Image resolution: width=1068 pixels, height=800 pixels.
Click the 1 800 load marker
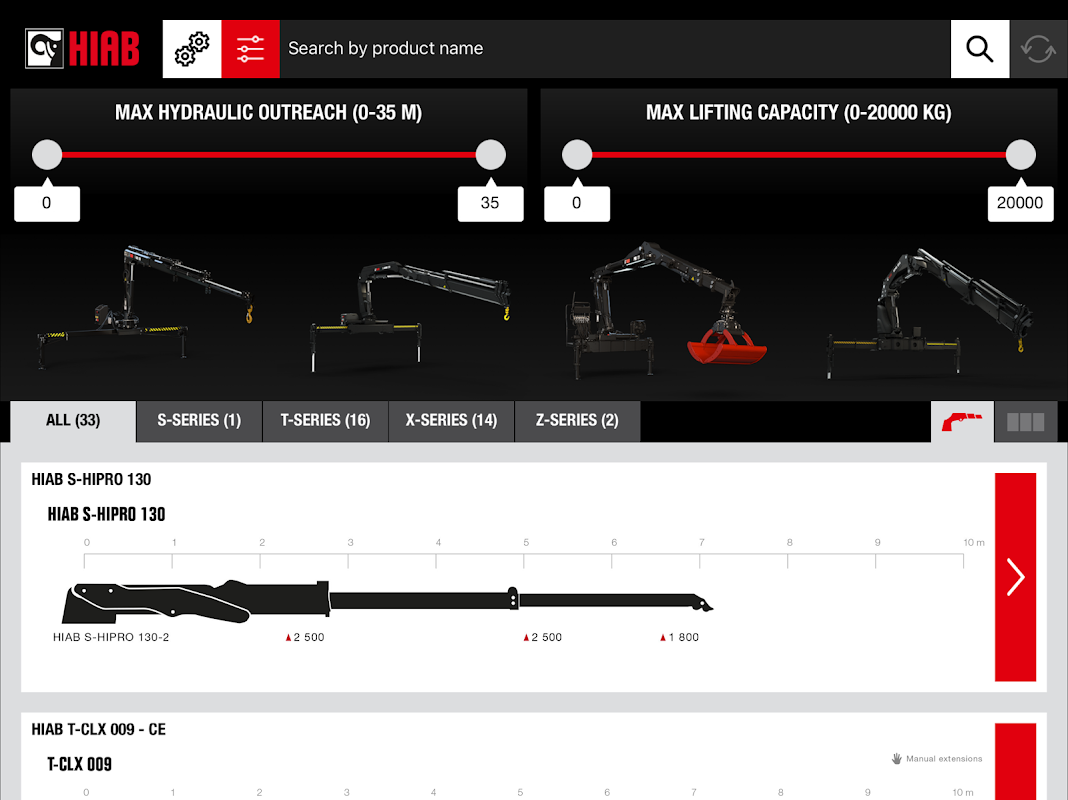(x=679, y=637)
